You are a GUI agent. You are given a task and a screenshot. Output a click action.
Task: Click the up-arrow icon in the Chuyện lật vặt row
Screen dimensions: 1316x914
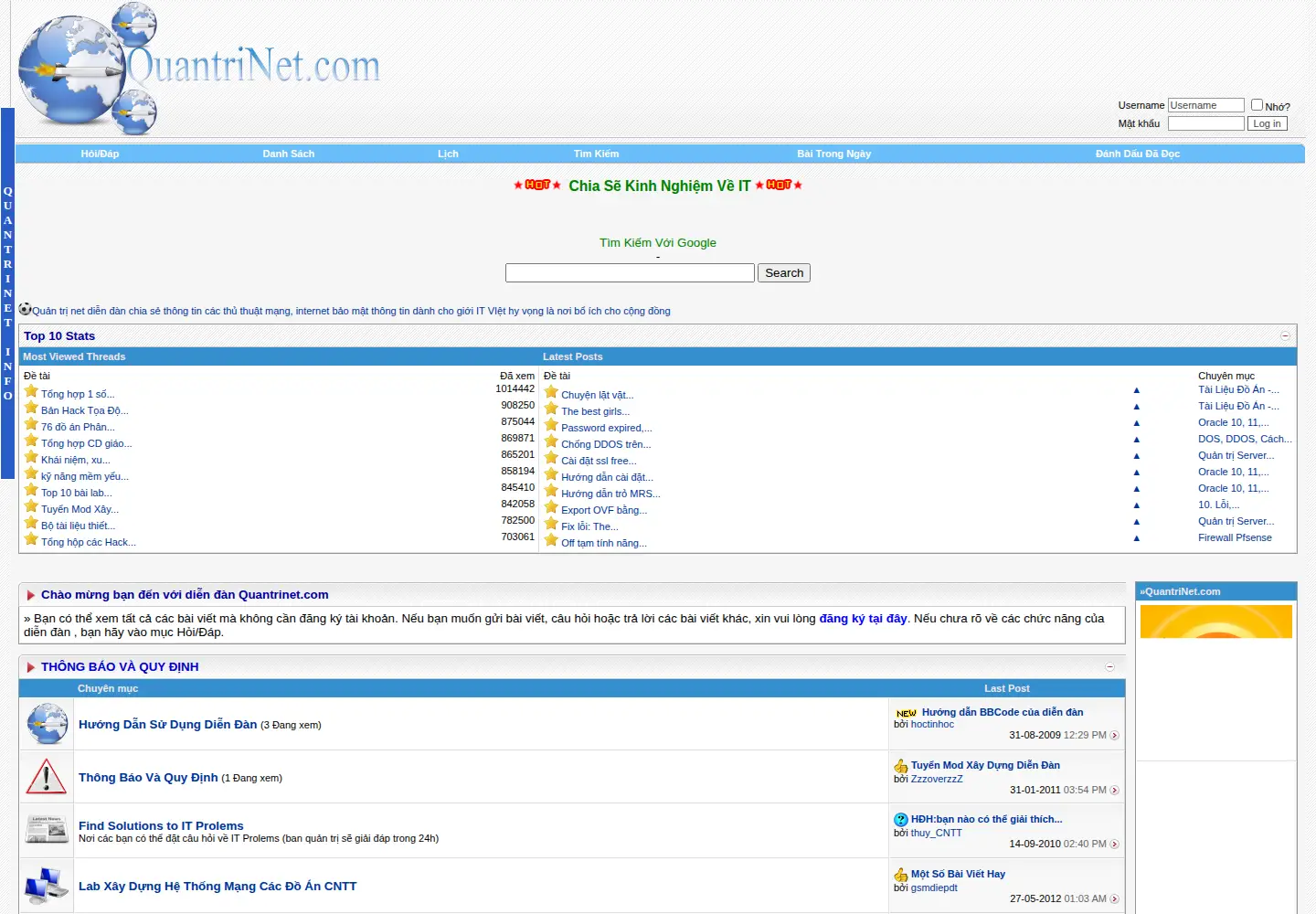(1136, 390)
